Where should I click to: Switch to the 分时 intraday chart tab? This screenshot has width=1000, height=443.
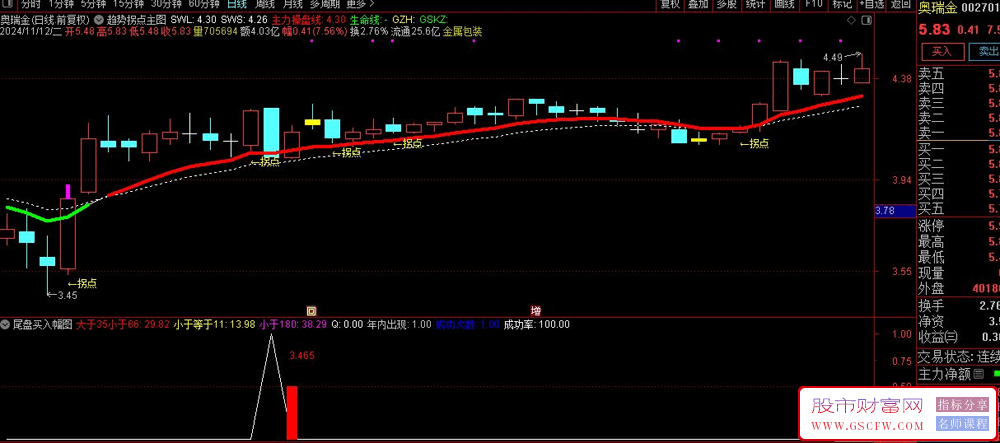[x=31, y=4]
